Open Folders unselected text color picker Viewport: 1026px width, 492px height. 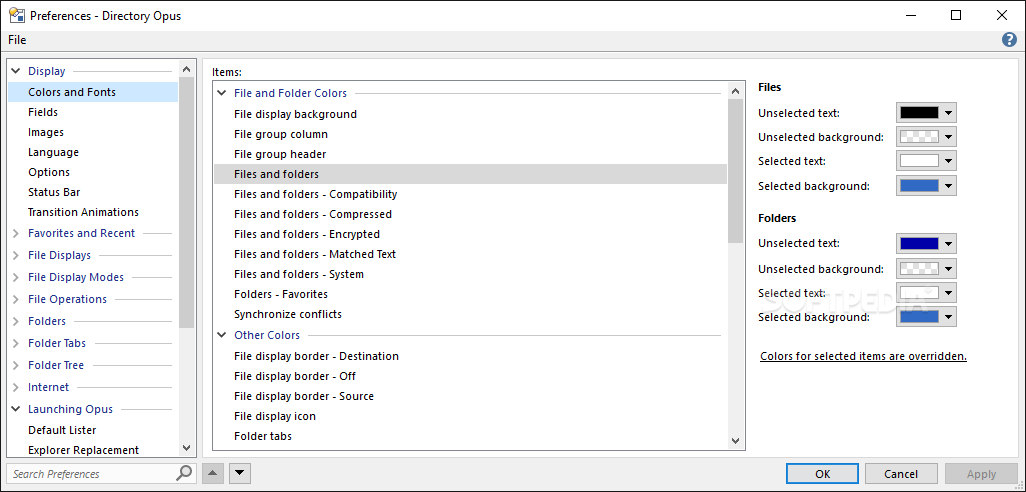pyautogui.click(x=926, y=243)
